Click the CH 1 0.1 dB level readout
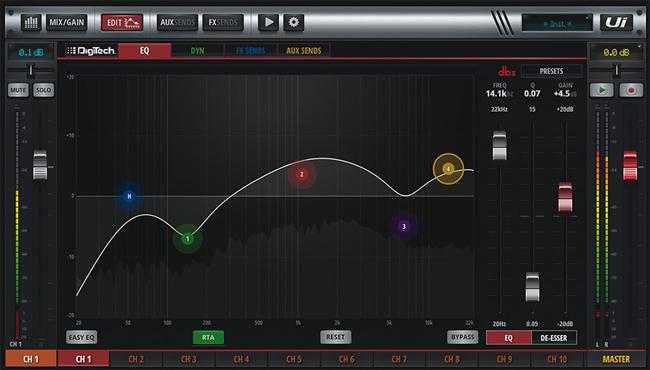The height and width of the screenshot is (370, 650). 31,52
